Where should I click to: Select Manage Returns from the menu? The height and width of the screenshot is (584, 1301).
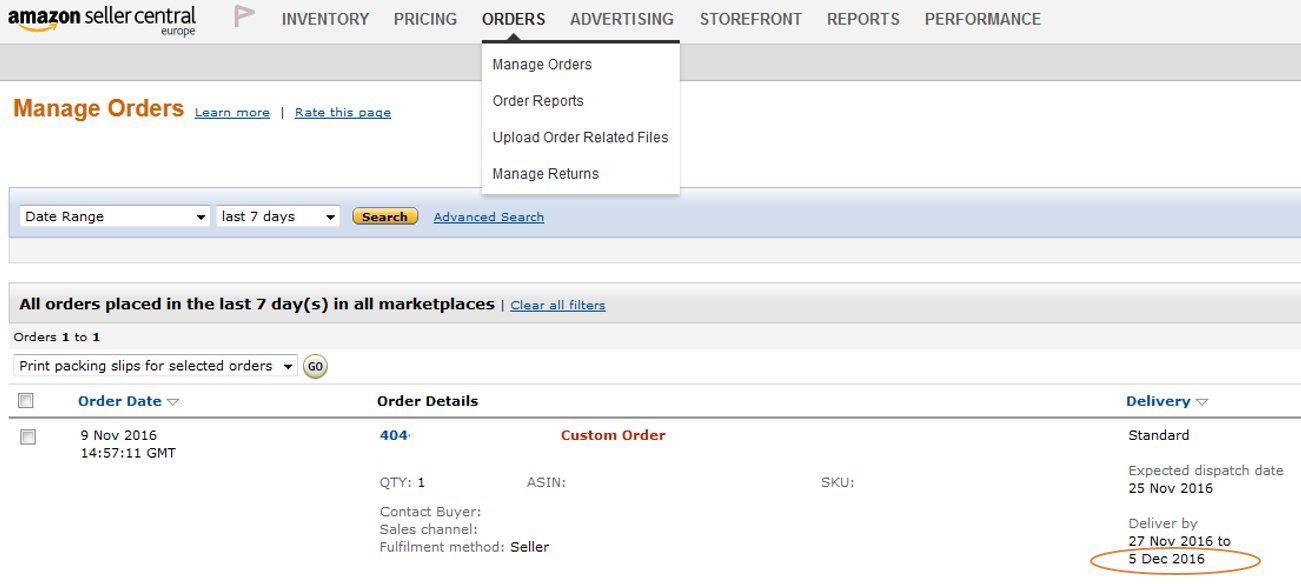pyautogui.click(x=545, y=174)
